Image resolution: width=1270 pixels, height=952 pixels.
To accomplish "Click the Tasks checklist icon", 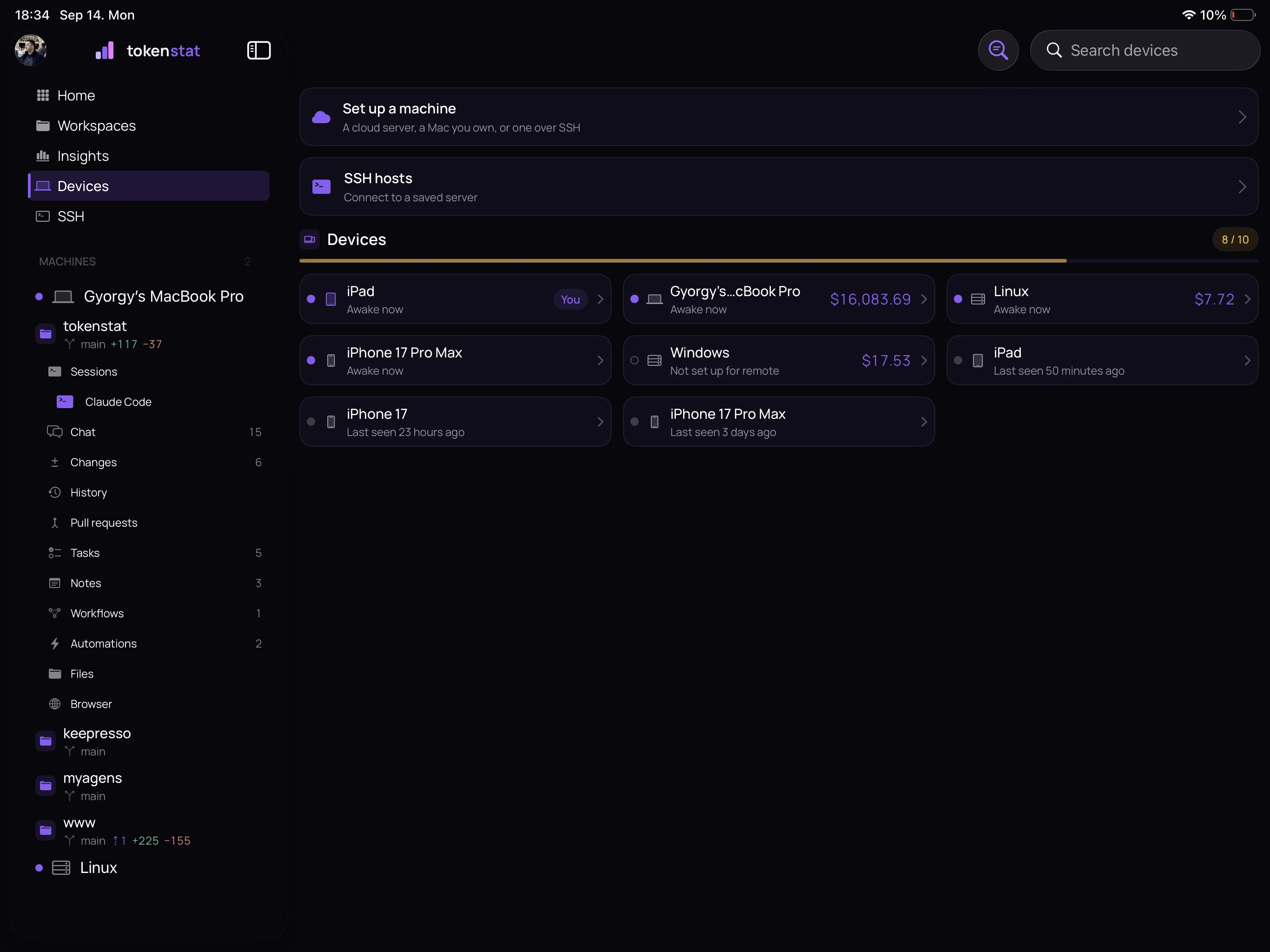I will click(54, 553).
